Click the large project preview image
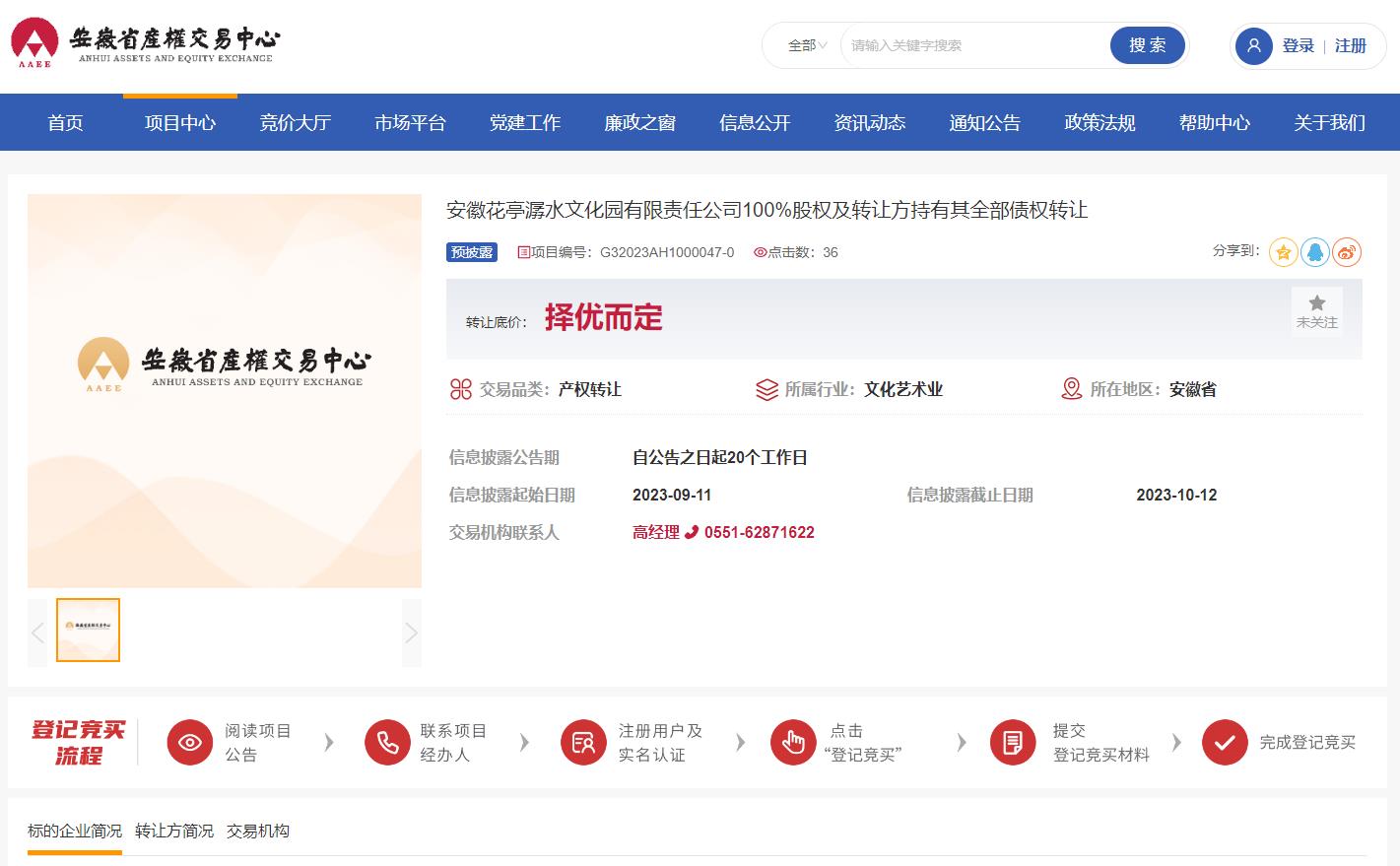1400x866 pixels. pos(225,391)
